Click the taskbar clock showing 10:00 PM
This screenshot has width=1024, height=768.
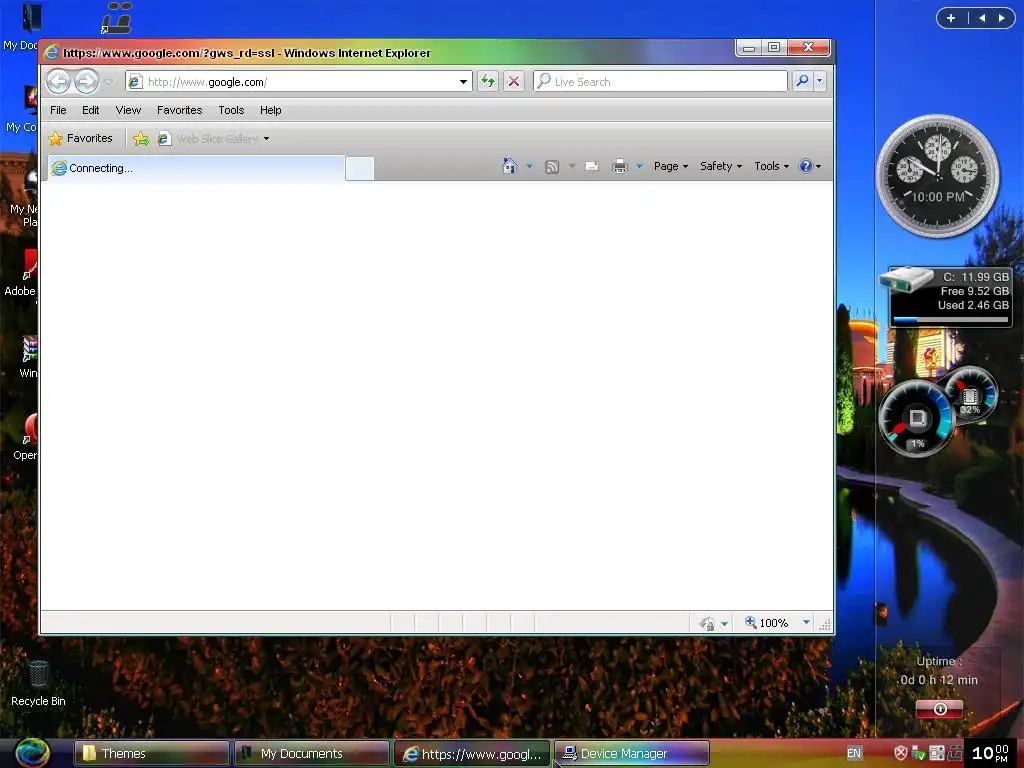point(990,754)
